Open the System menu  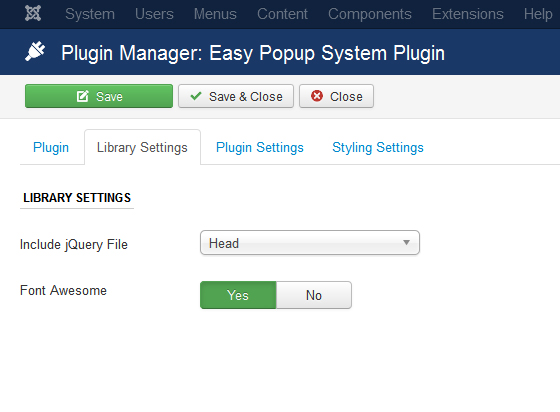pos(90,14)
